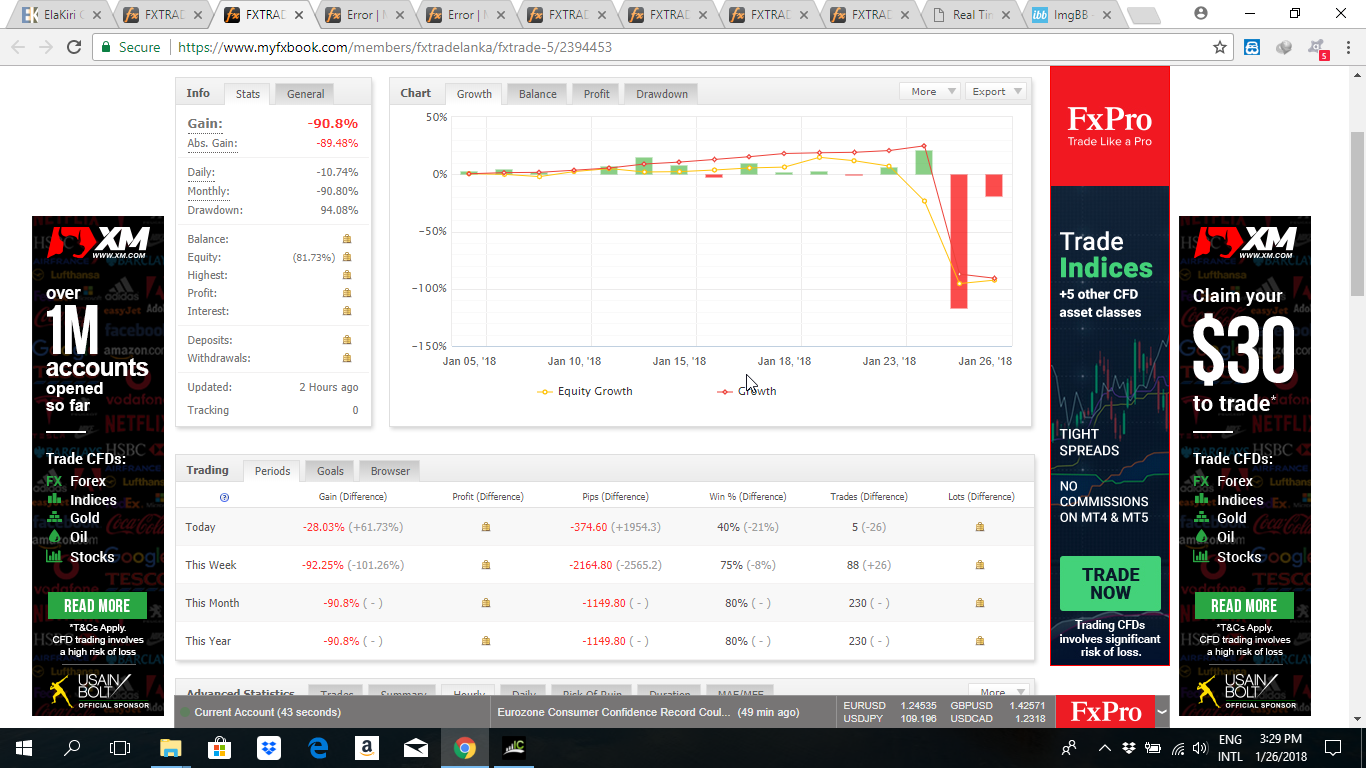Reload the Myfxbook page

pos(74,47)
